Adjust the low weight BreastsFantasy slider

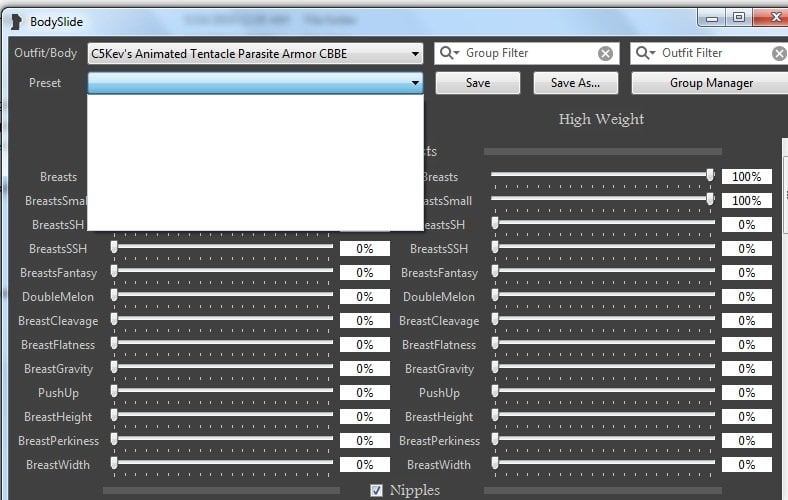(222, 271)
